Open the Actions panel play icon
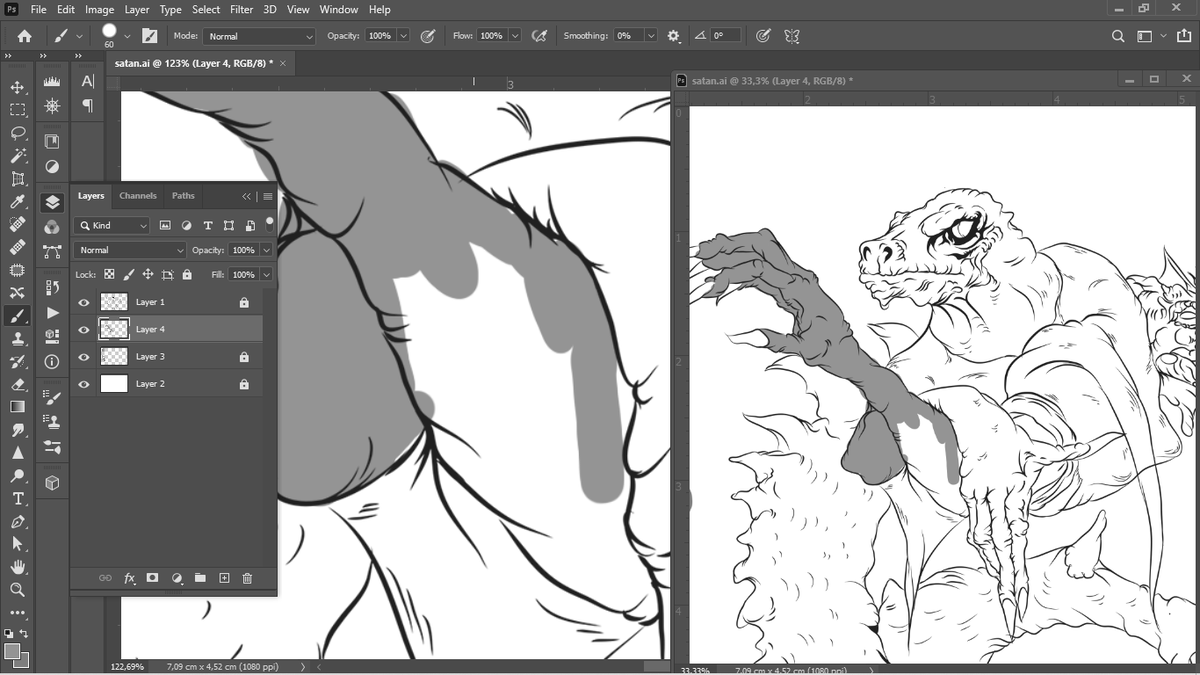The height and width of the screenshot is (675, 1200). click(52, 312)
